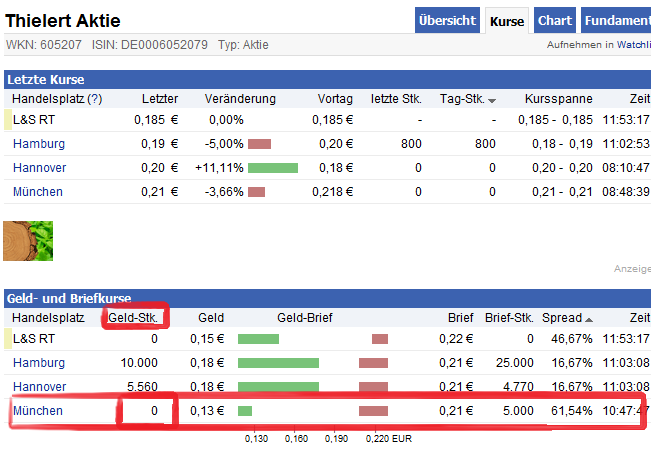Viewport: 651px width, 459px height.
Task: Click the Vortag column header
Action: click(335, 99)
